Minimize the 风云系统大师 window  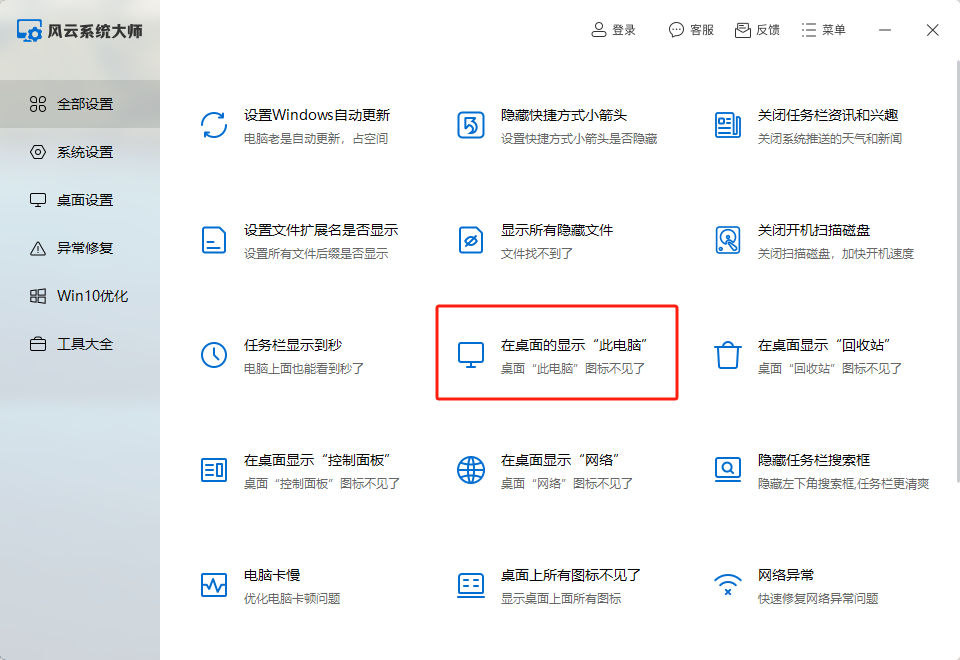(x=885, y=30)
